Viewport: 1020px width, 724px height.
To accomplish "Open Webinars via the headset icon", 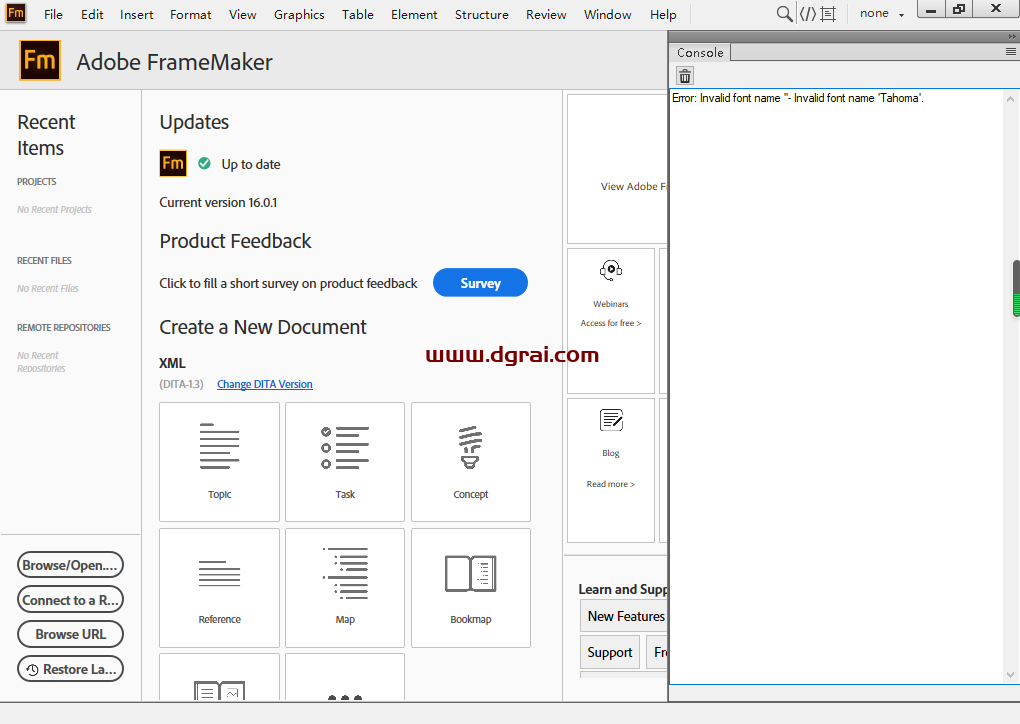I will (x=610, y=270).
